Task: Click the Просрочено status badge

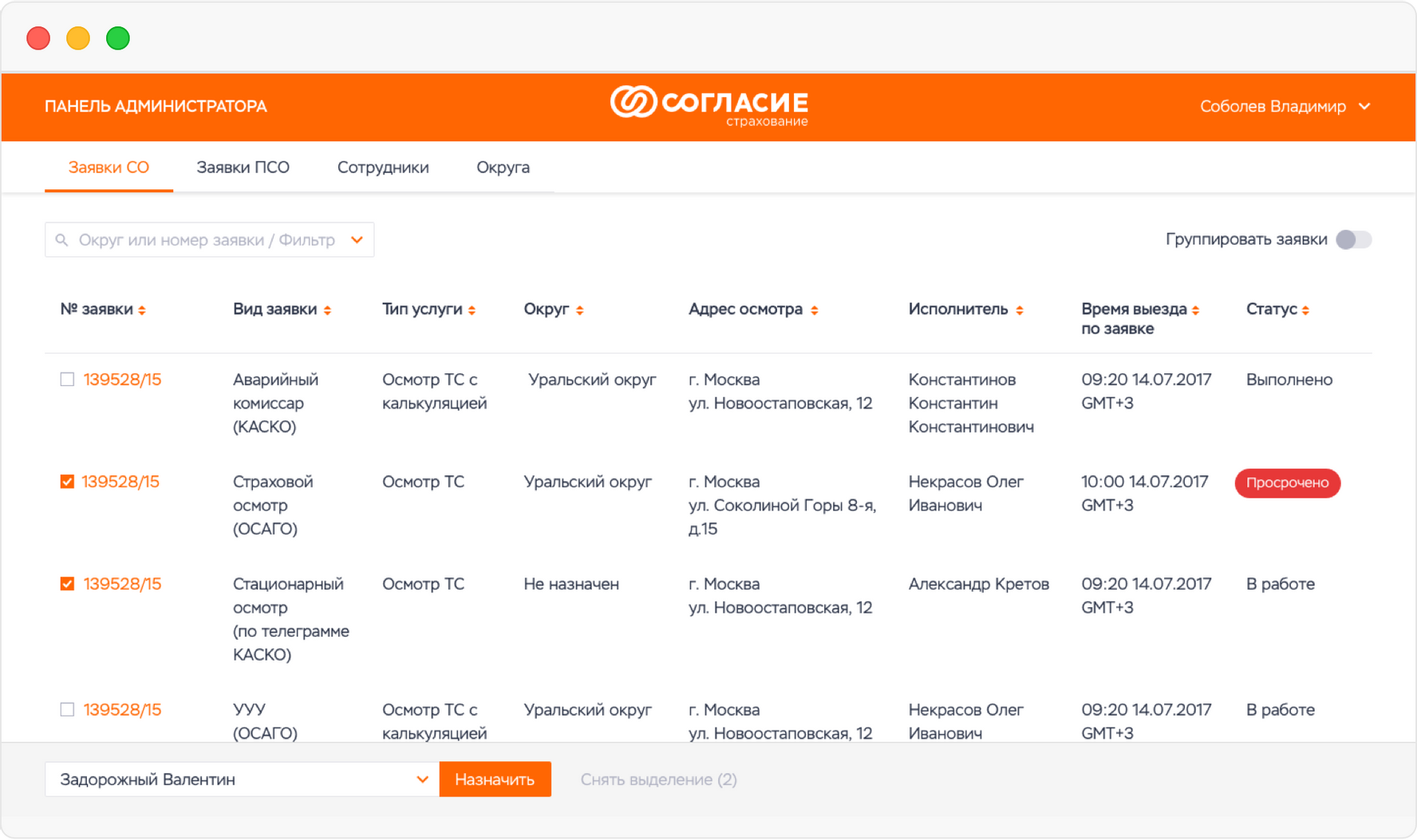Action: [1287, 483]
